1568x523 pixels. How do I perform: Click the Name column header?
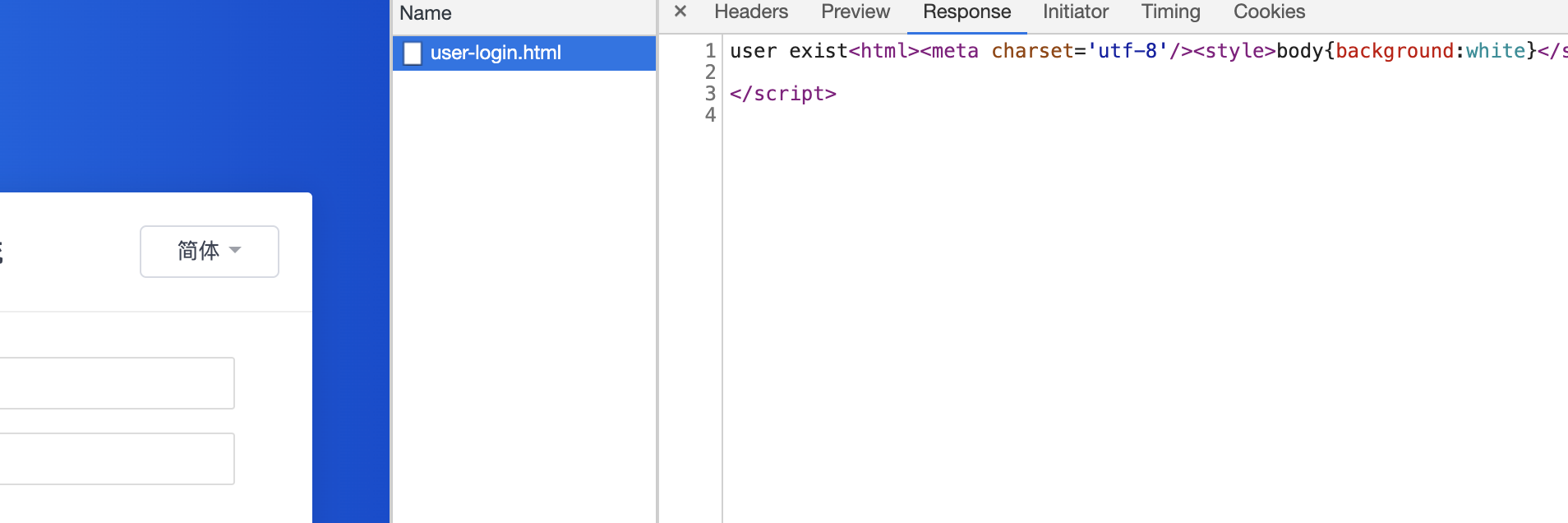point(426,13)
